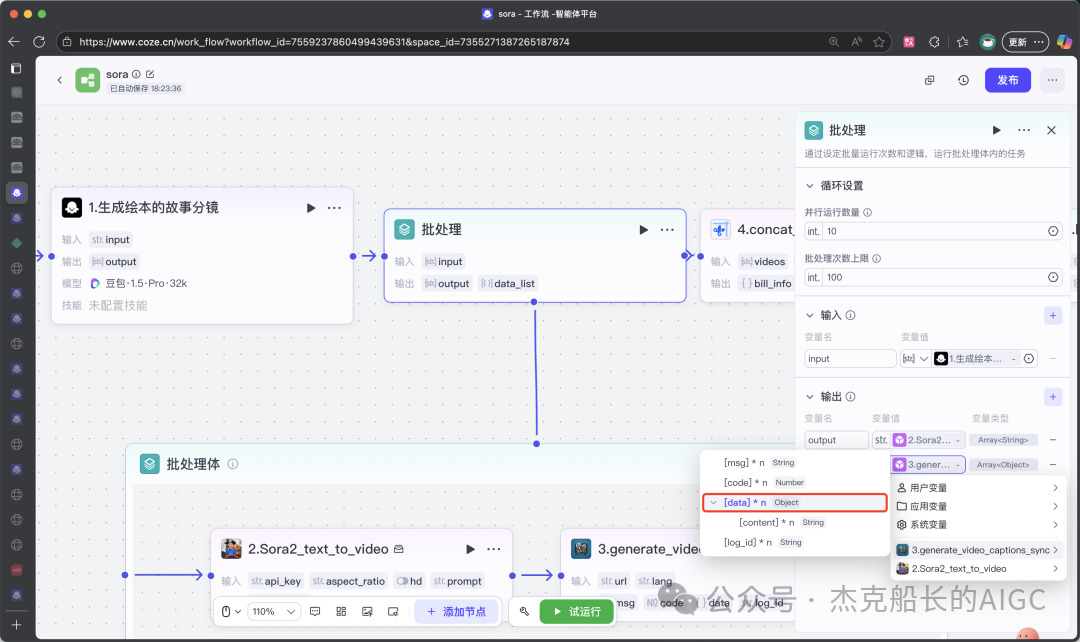Open debug wrench tool
1080x642 pixels.
[524, 612]
